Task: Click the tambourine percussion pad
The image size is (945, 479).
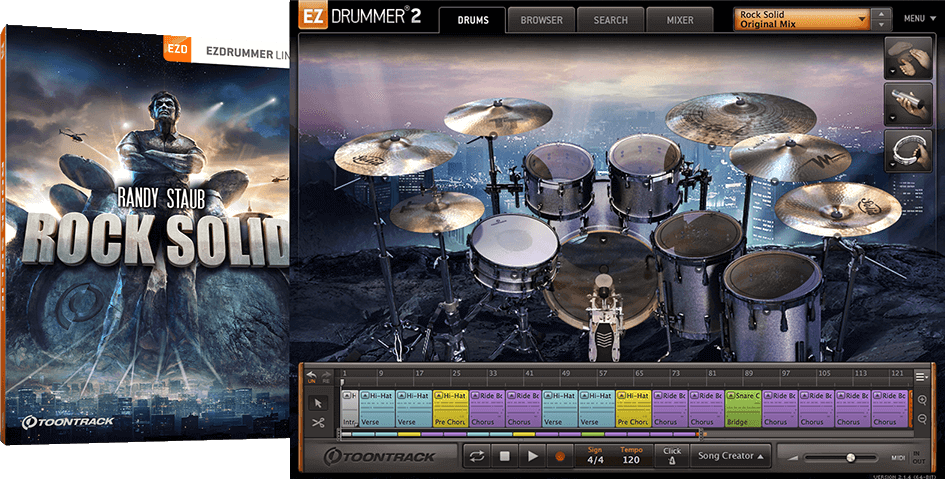Action: point(909,151)
